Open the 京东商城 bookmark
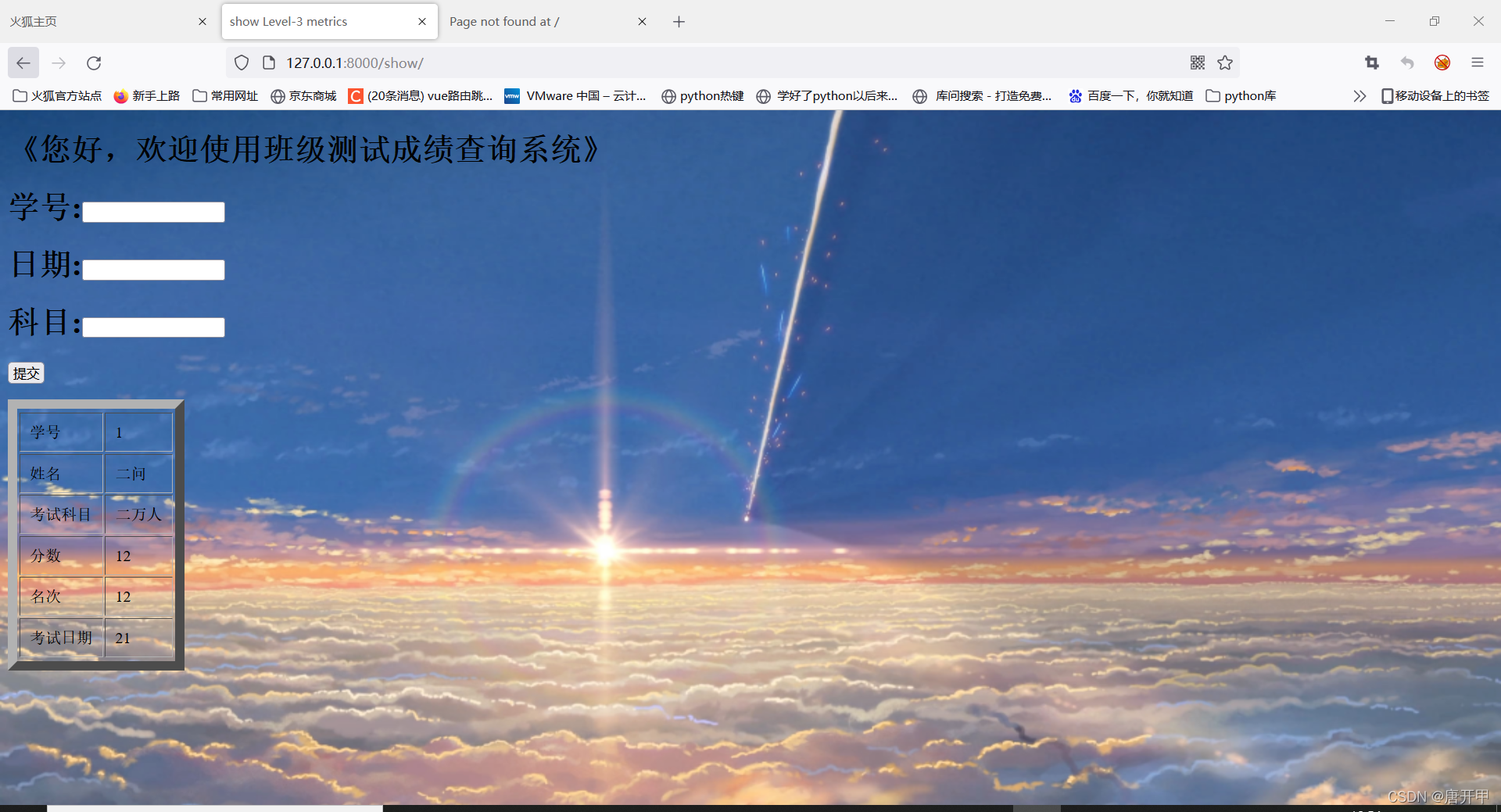This screenshot has height=812, width=1501. click(303, 96)
